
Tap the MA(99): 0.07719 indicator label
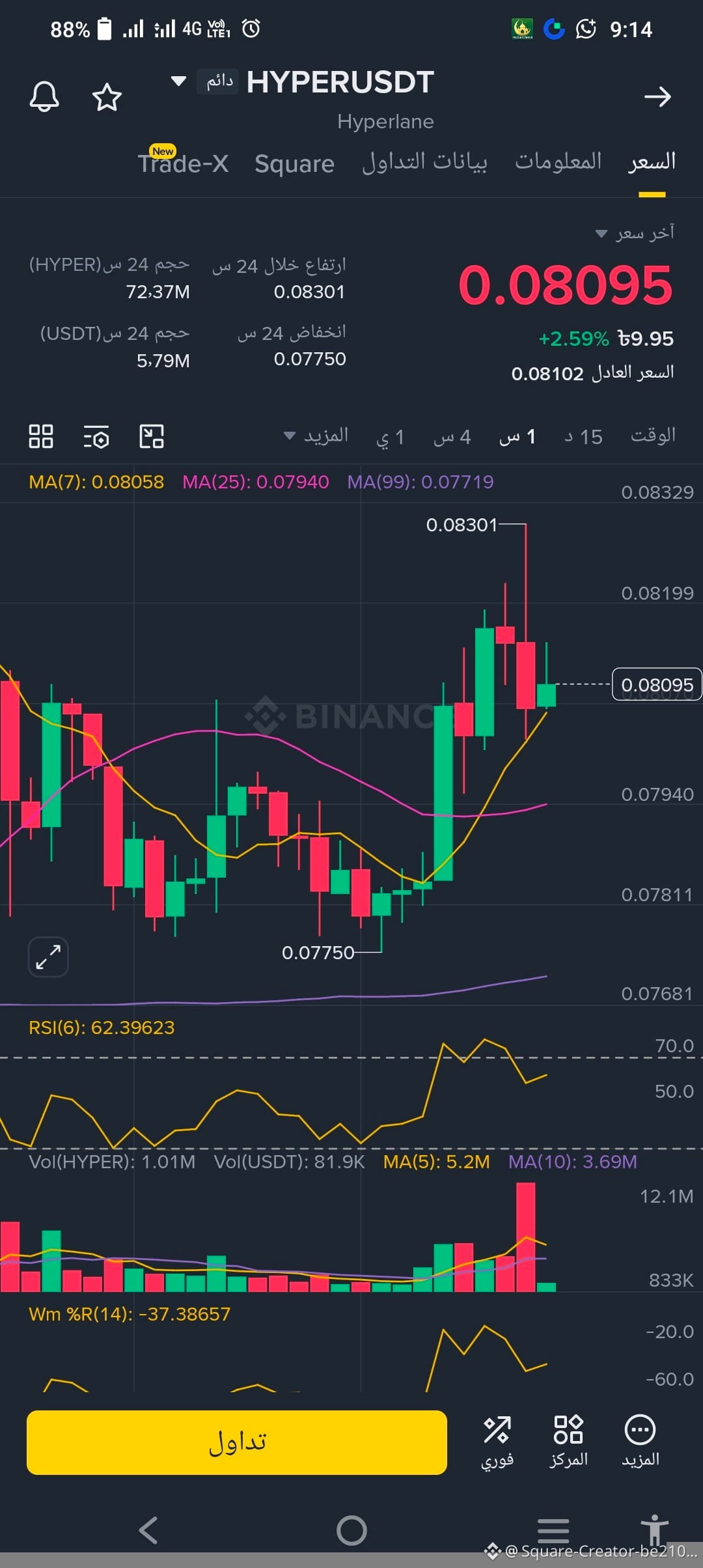[420, 482]
